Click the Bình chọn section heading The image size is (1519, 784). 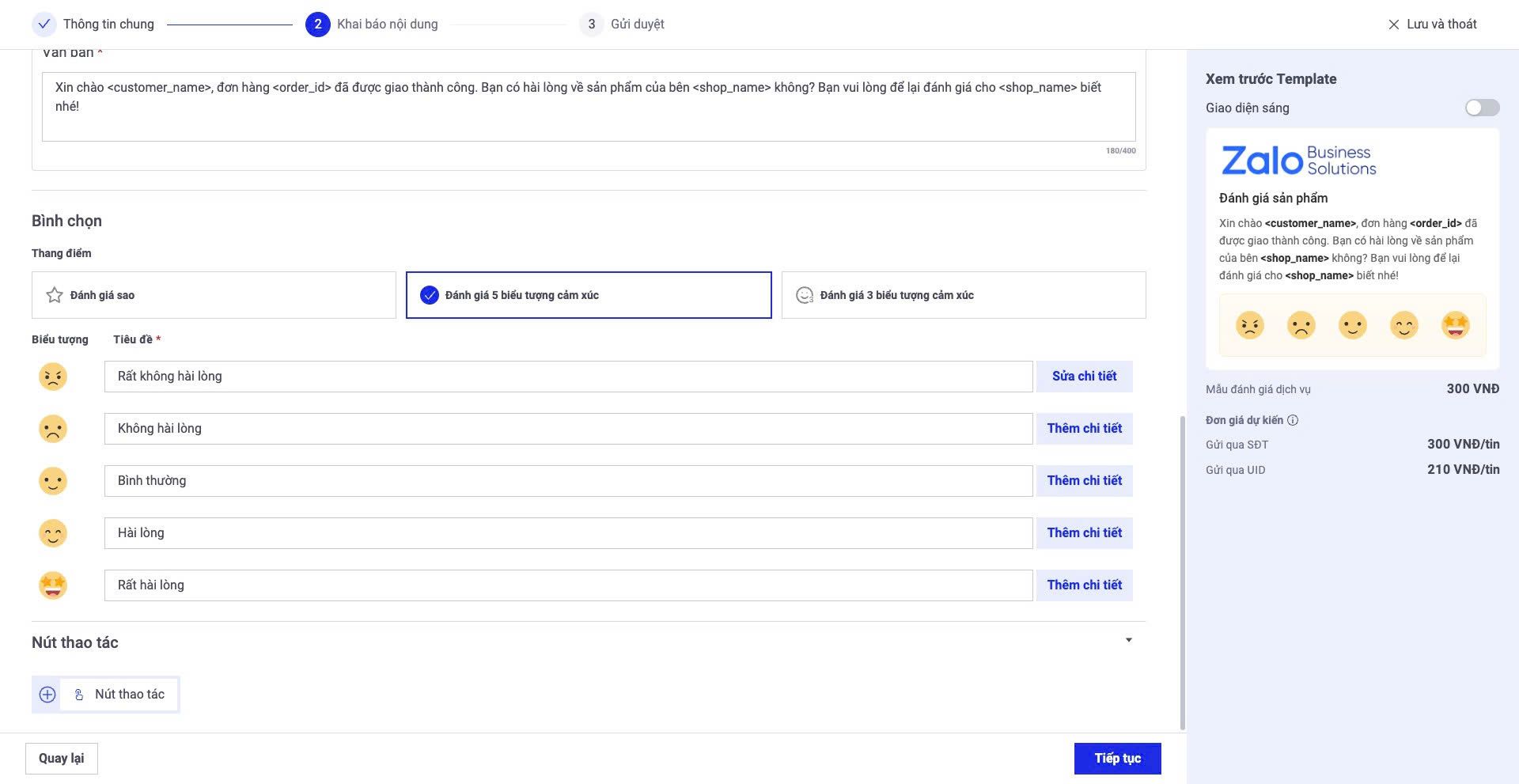[67, 222]
